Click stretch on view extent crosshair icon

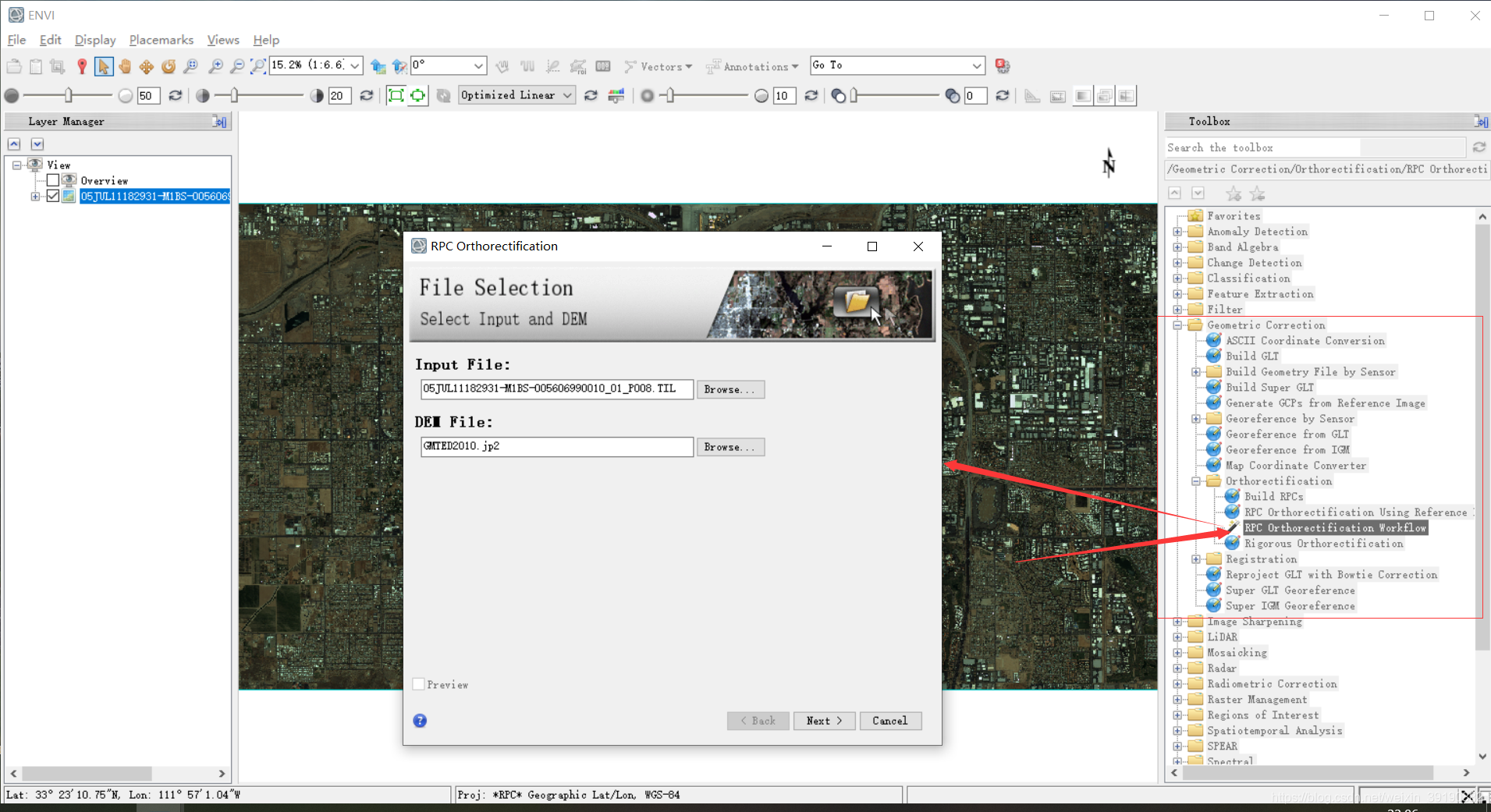click(x=418, y=95)
